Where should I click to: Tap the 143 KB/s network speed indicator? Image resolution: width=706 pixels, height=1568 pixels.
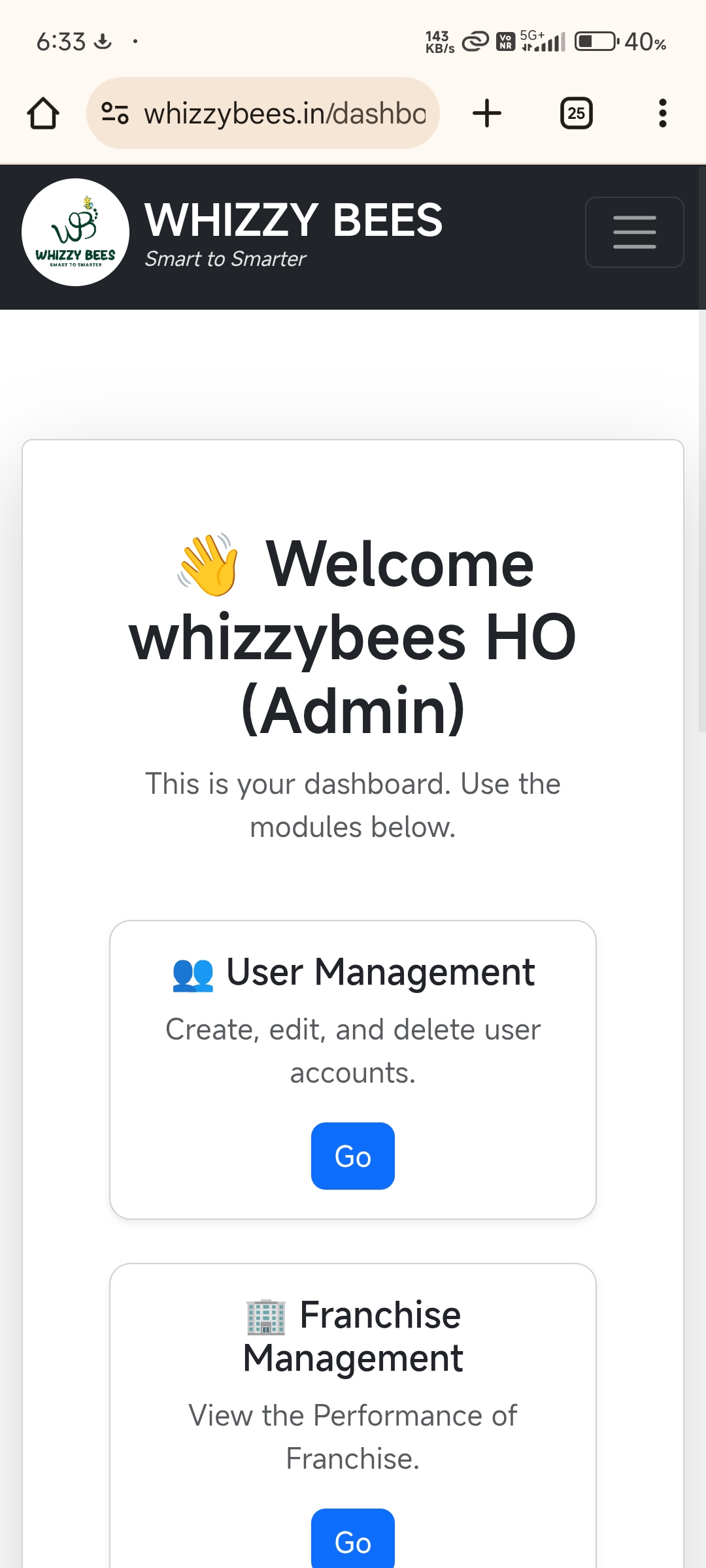pyautogui.click(x=439, y=42)
